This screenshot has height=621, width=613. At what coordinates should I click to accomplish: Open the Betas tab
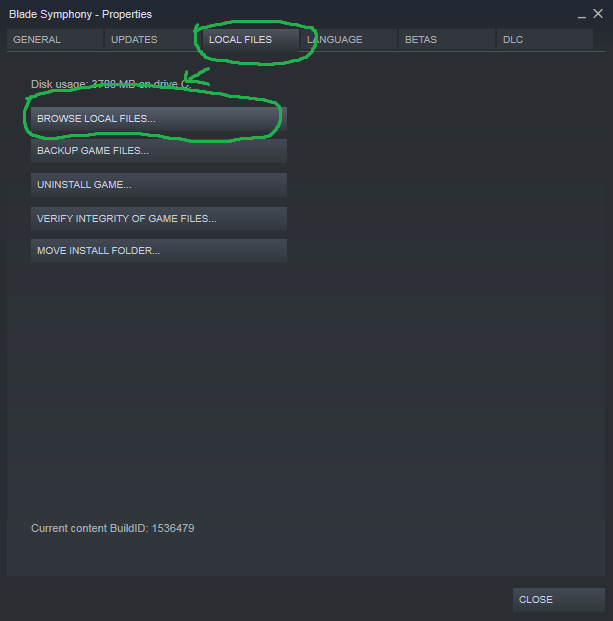click(447, 40)
